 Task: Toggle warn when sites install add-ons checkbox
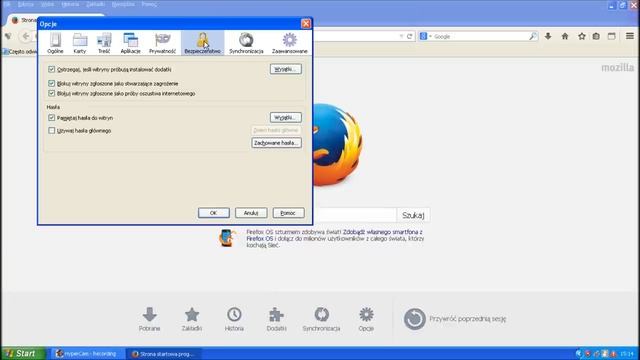point(51,69)
